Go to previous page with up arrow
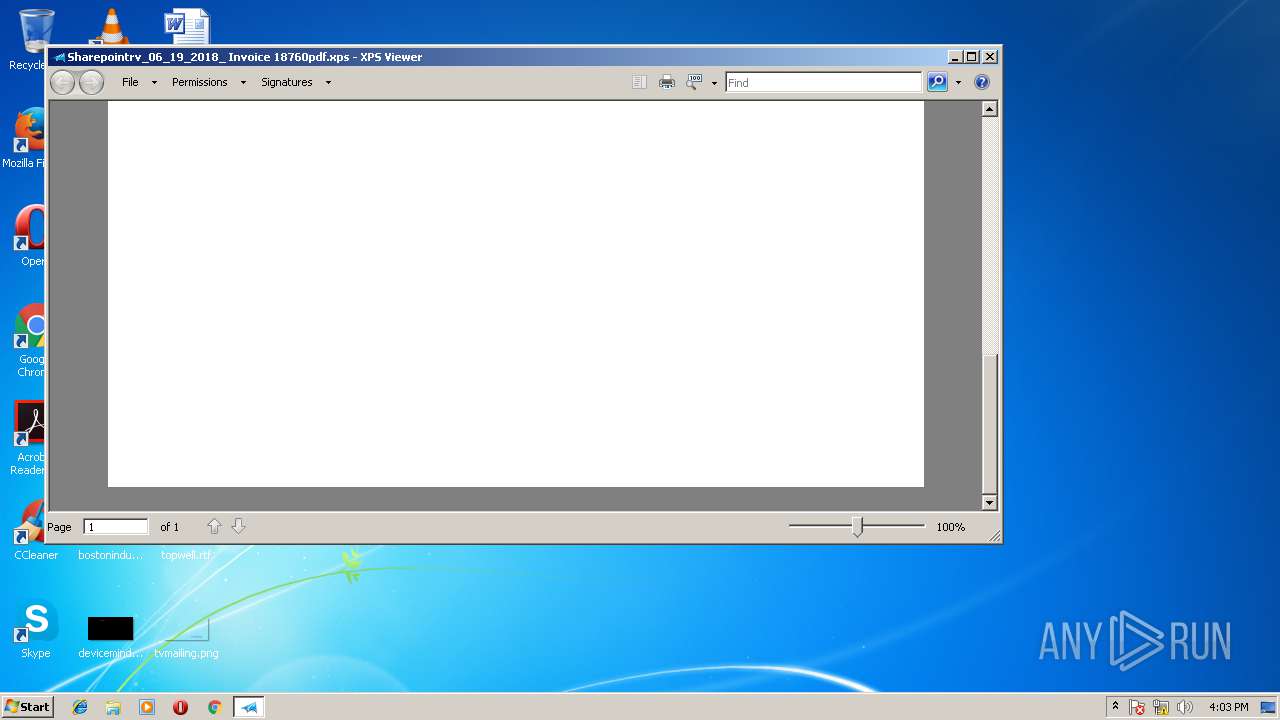 click(214, 526)
